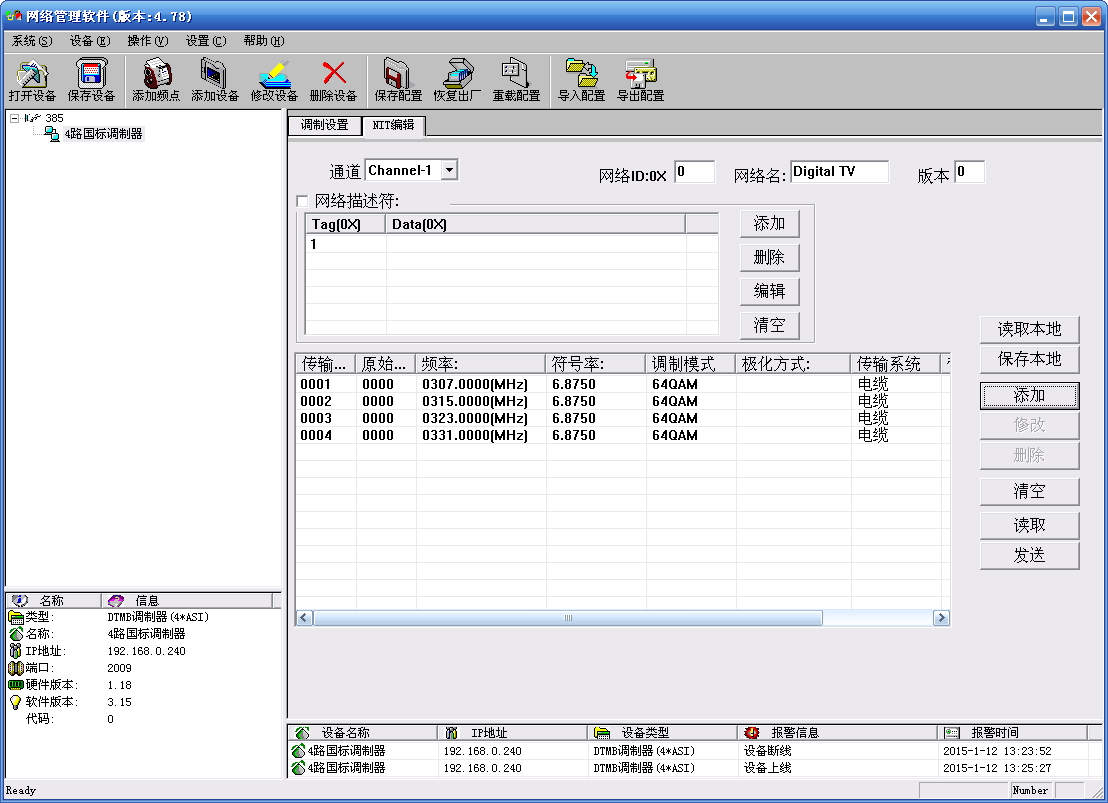Screen dimensions: 1108x803
Task: Click the 网络名 Digital TV field
Action: 839,172
